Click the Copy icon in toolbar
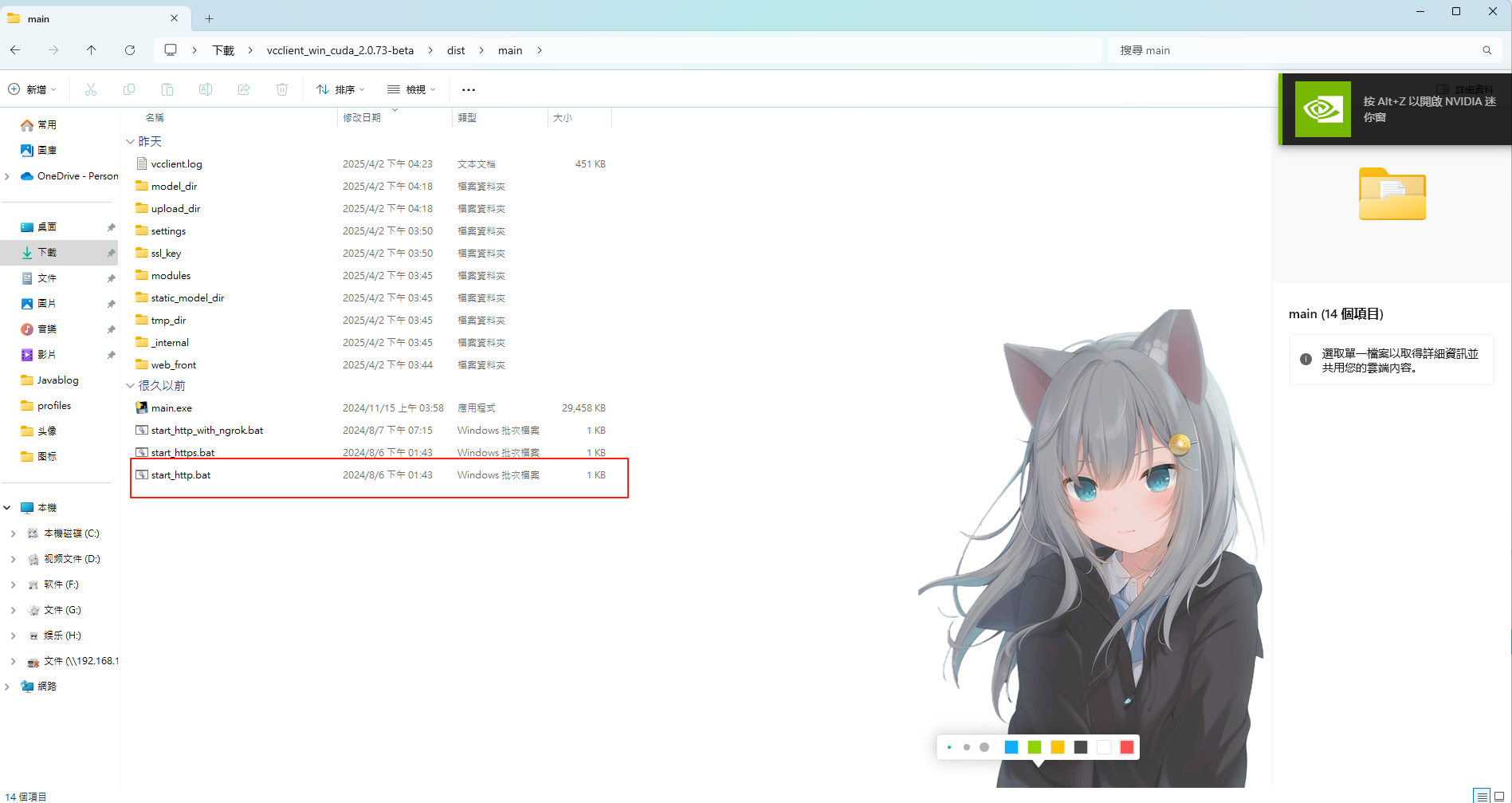 [x=129, y=89]
